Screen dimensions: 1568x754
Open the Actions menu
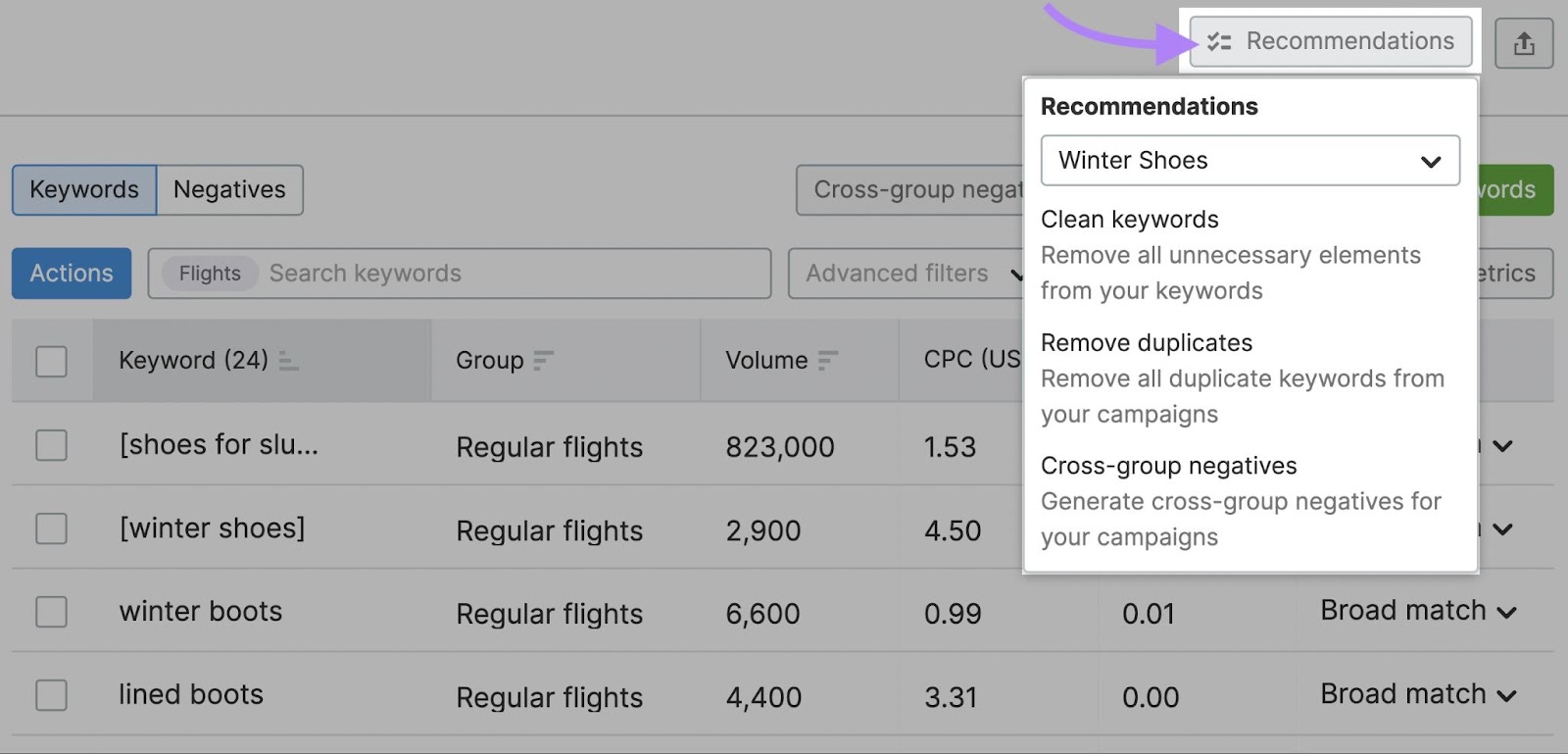click(x=71, y=274)
